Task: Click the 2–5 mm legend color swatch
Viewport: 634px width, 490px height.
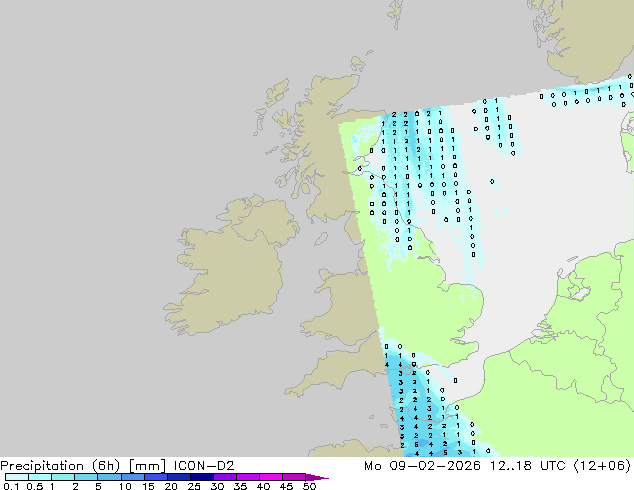Action: point(86,477)
